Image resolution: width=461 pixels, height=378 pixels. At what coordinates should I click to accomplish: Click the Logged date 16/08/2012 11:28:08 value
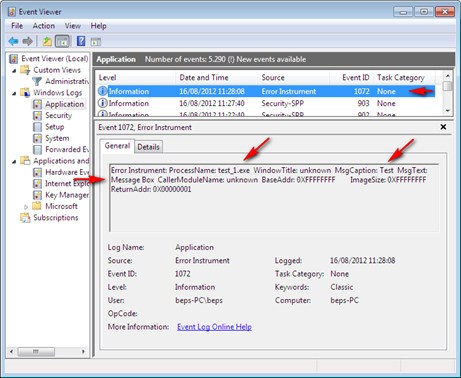[362, 260]
